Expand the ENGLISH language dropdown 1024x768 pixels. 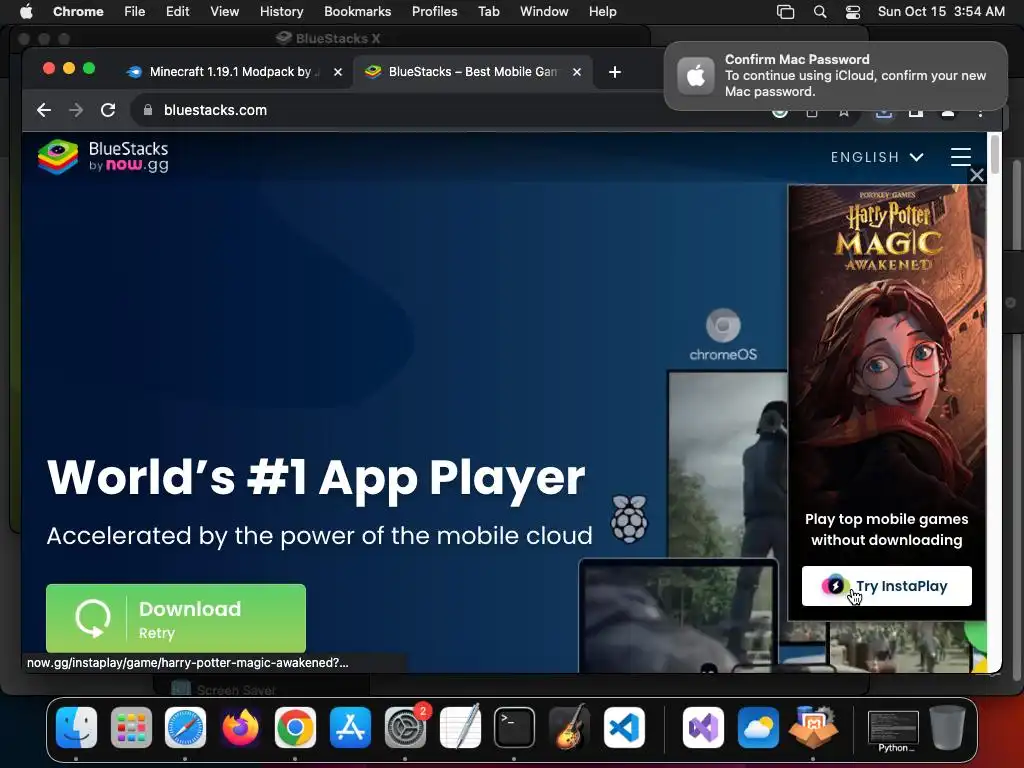[877, 157]
